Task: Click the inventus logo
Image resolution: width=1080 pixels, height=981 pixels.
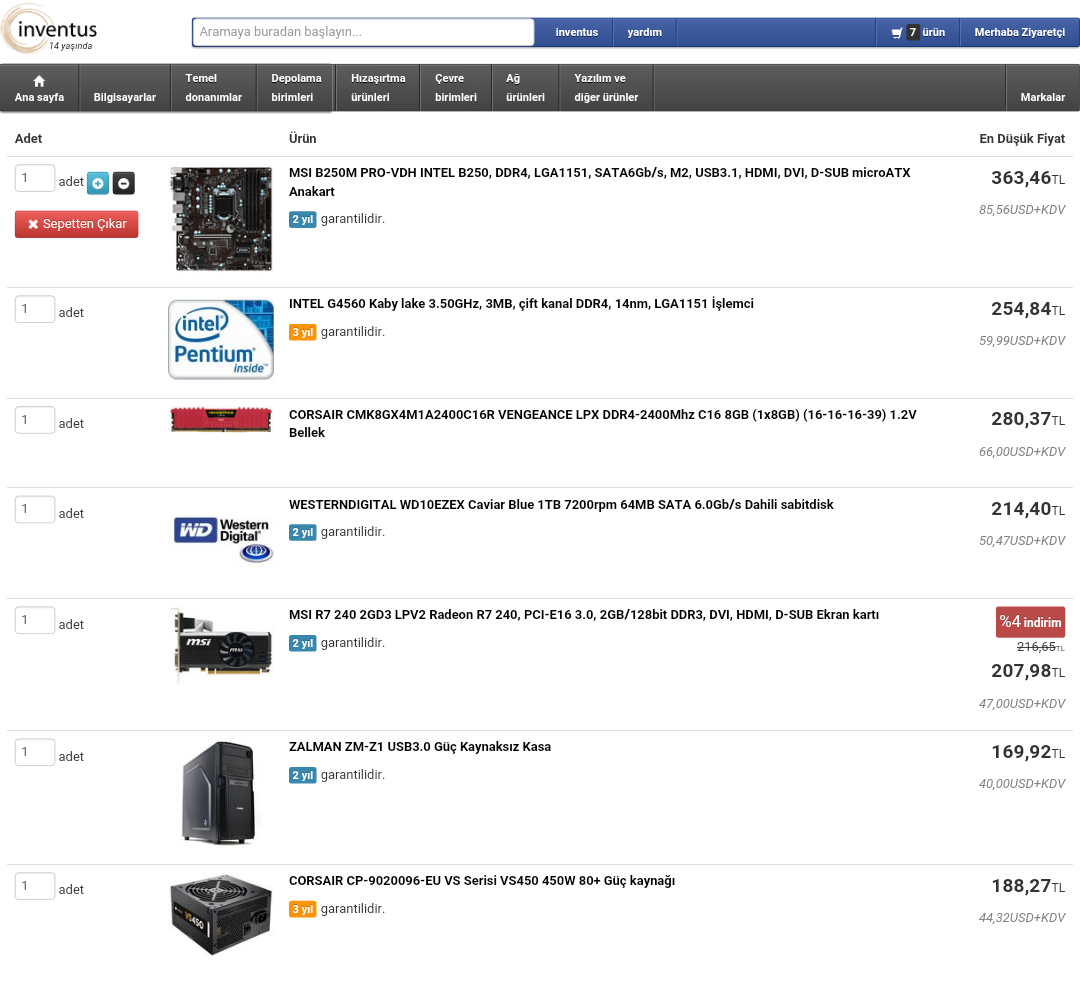Action: tap(50, 30)
